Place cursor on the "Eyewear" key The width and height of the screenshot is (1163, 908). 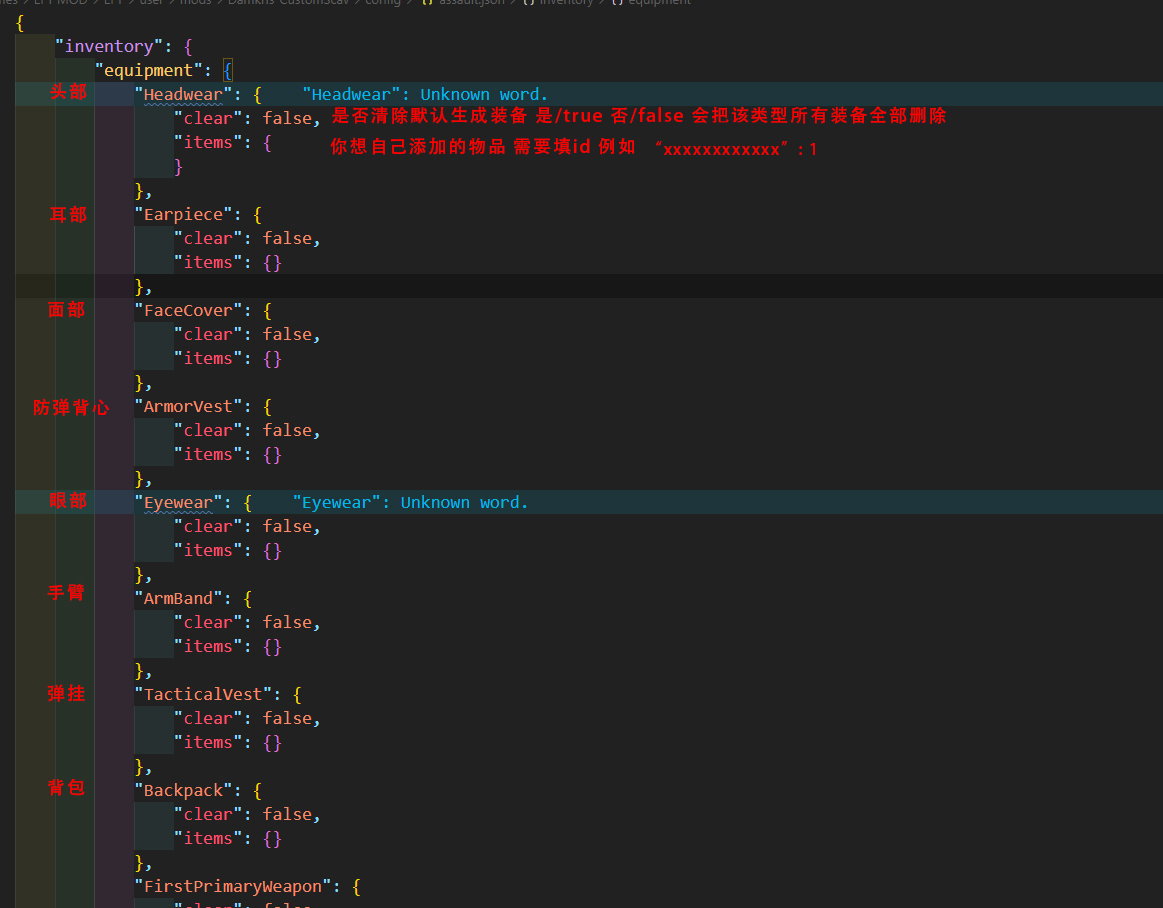178,503
